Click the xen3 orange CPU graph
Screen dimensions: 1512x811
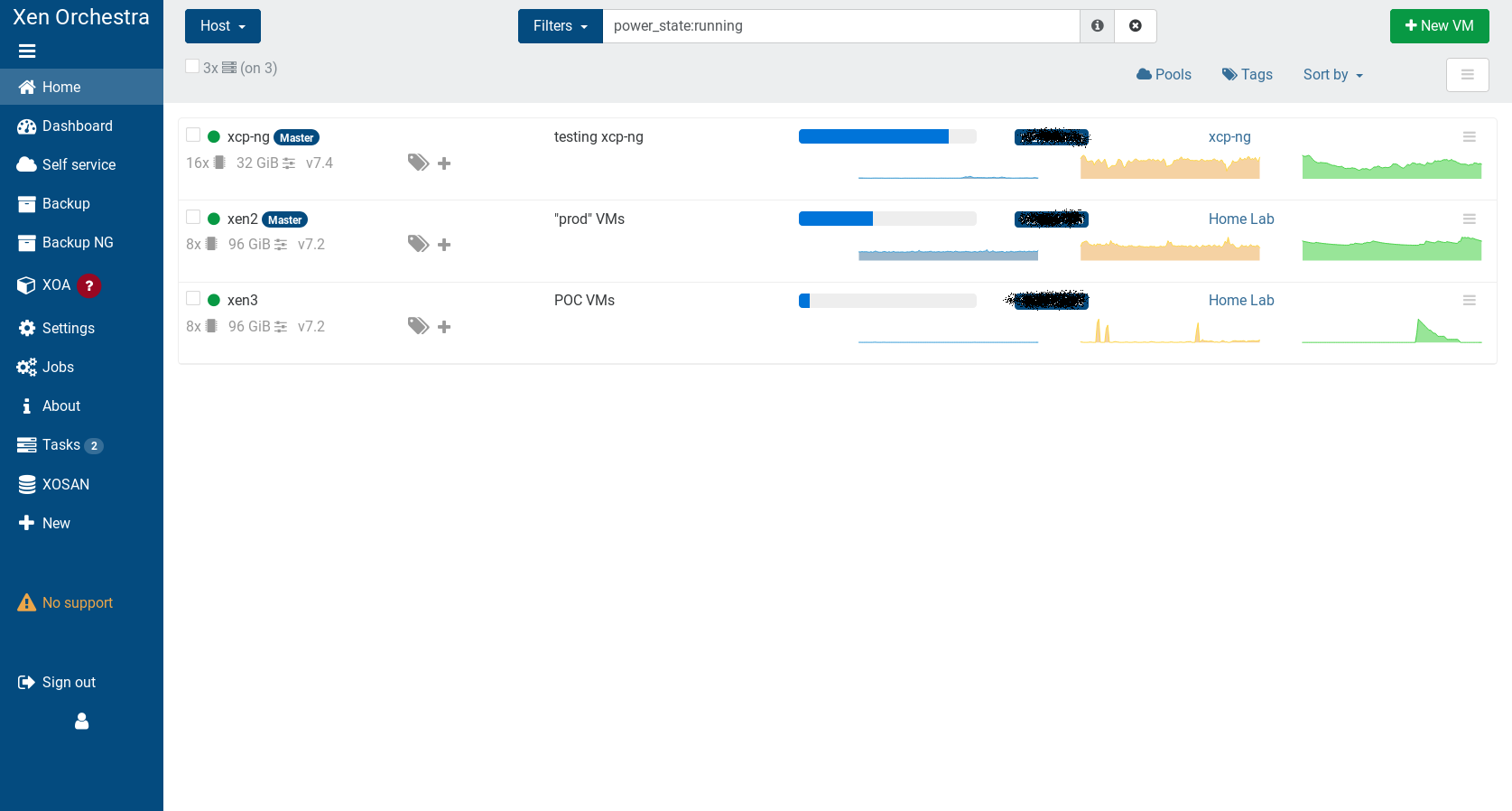1170,331
